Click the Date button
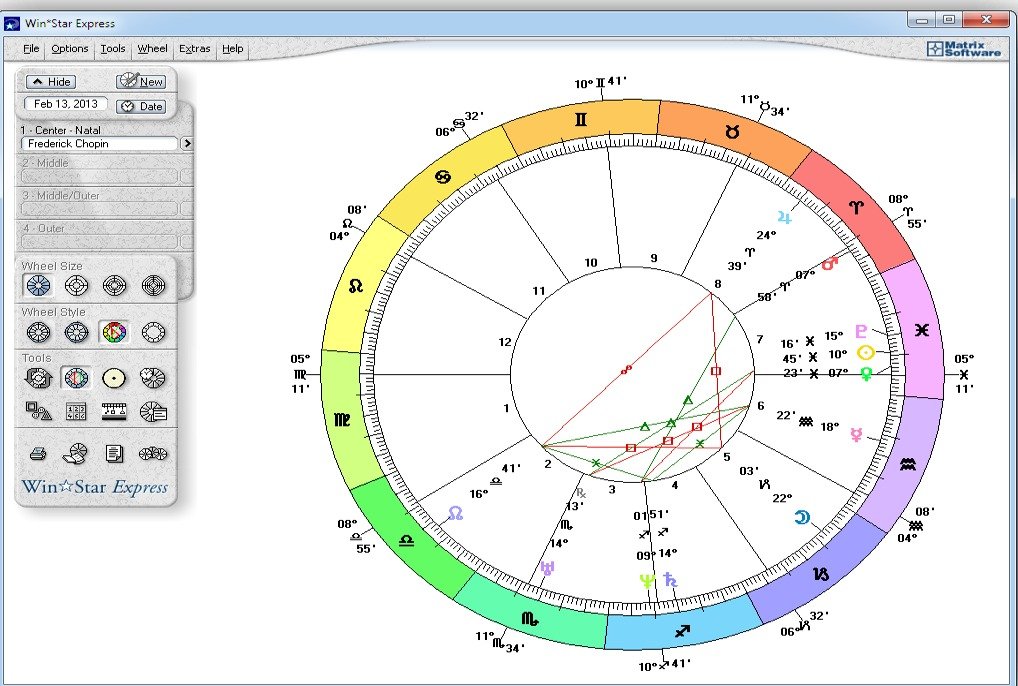 click(x=142, y=106)
